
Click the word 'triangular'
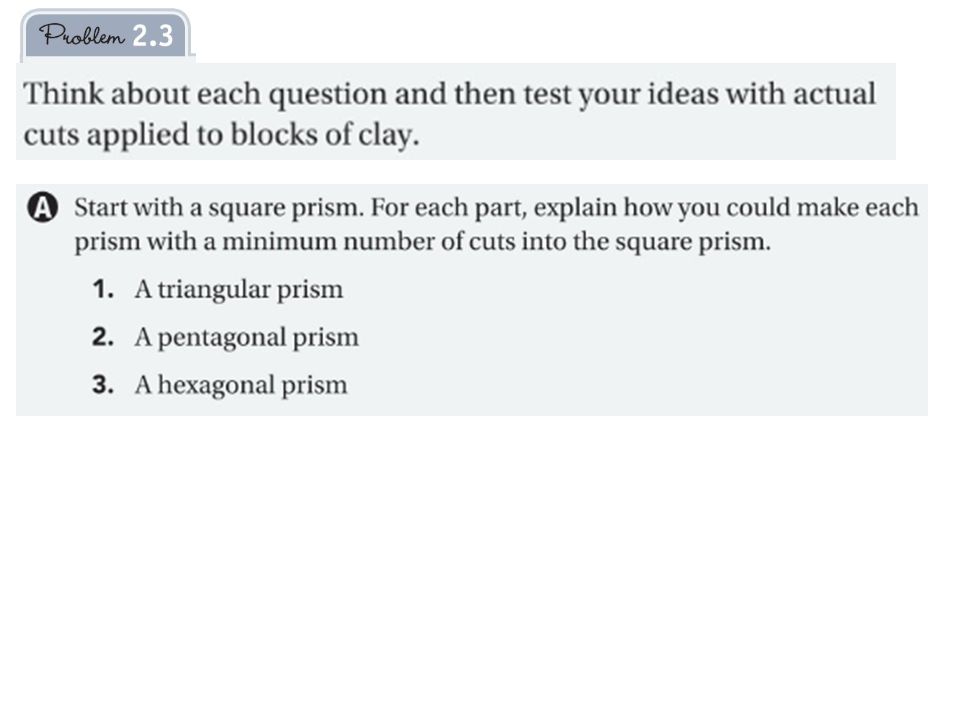pos(214,290)
